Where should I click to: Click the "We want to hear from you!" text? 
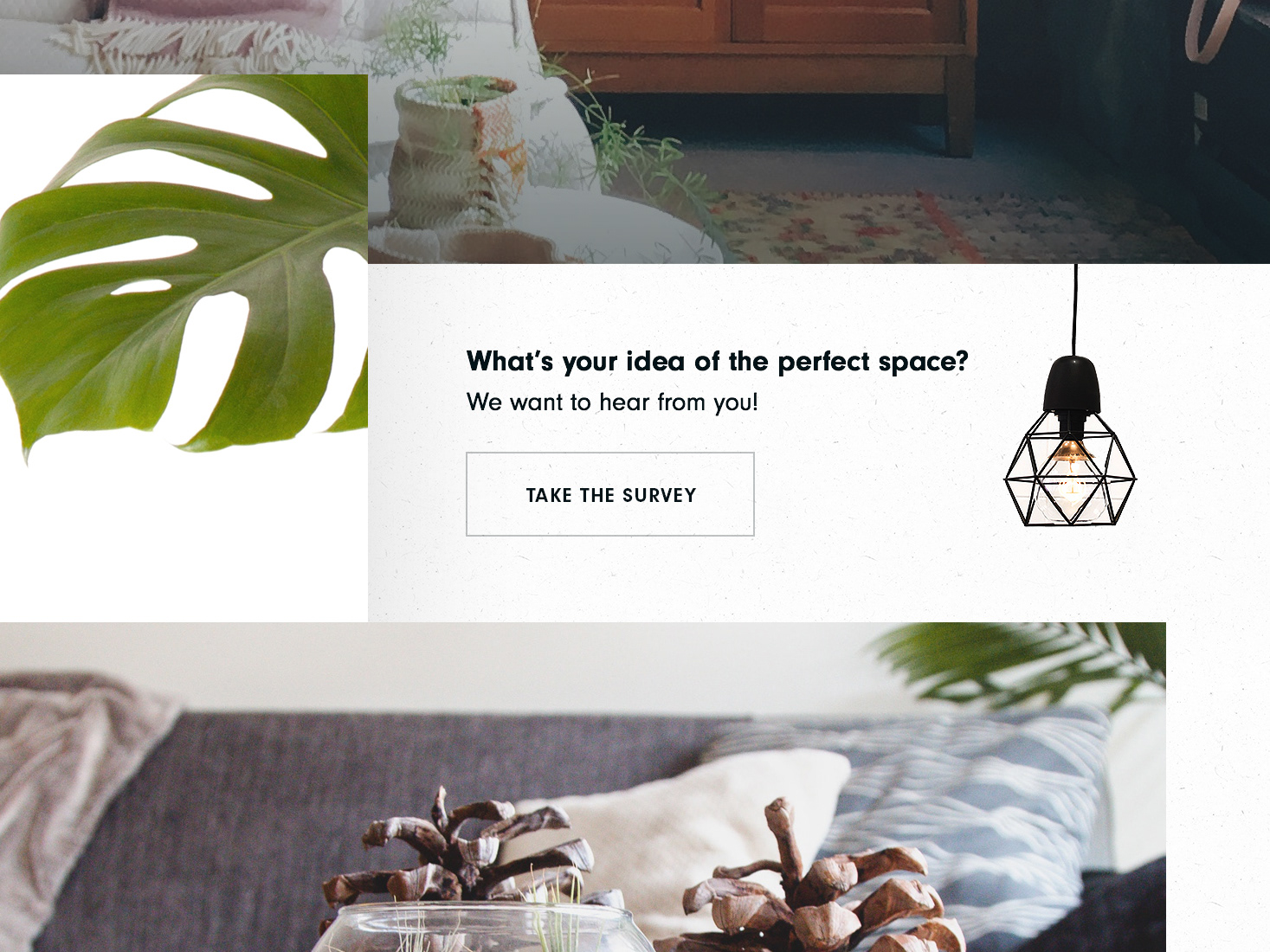pyautogui.click(x=612, y=402)
